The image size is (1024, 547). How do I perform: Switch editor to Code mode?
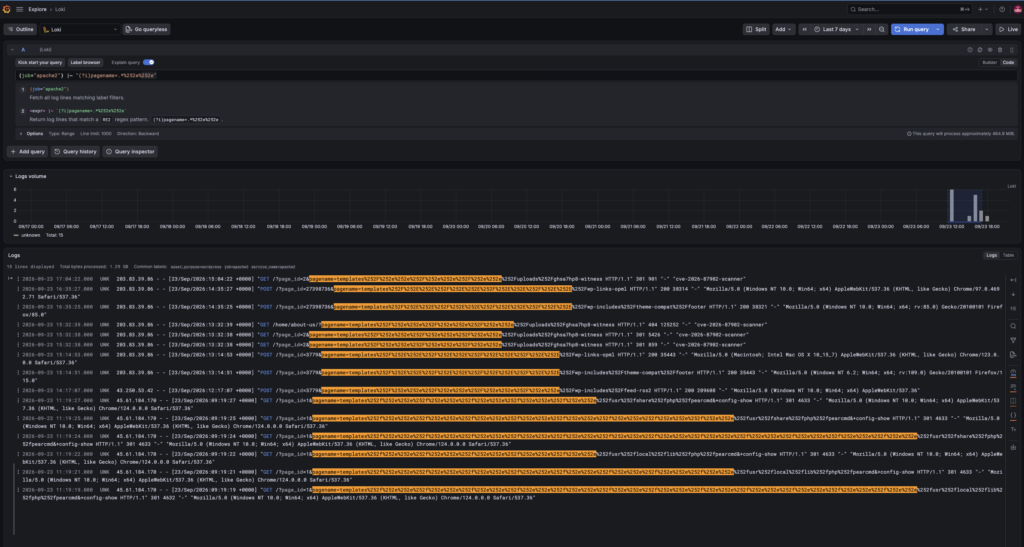(x=1008, y=63)
